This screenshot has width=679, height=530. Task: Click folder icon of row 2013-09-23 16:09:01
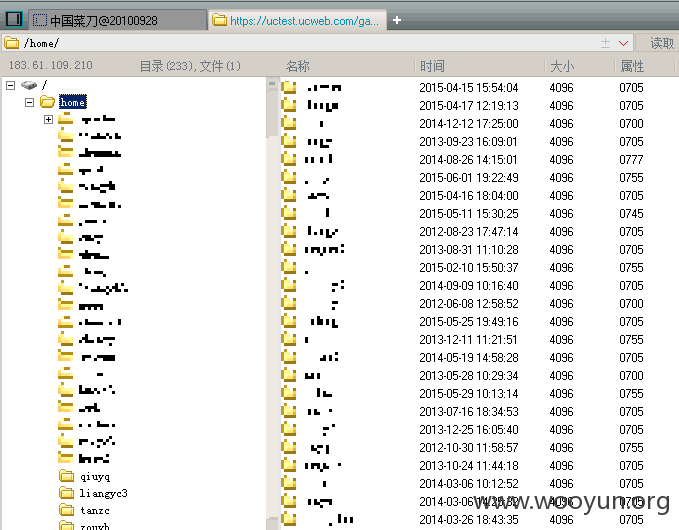click(x=288, y=141)
